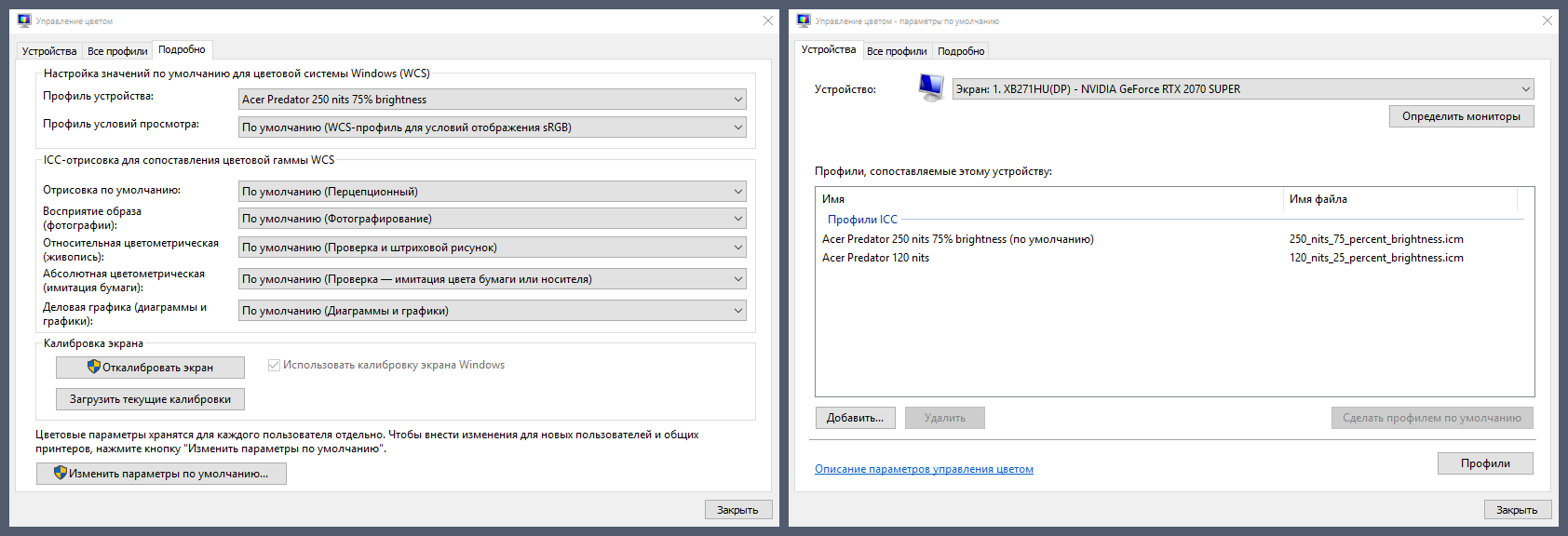Open the photo perception rendering dropdown (Фотографирование)

tap(493, 219)
